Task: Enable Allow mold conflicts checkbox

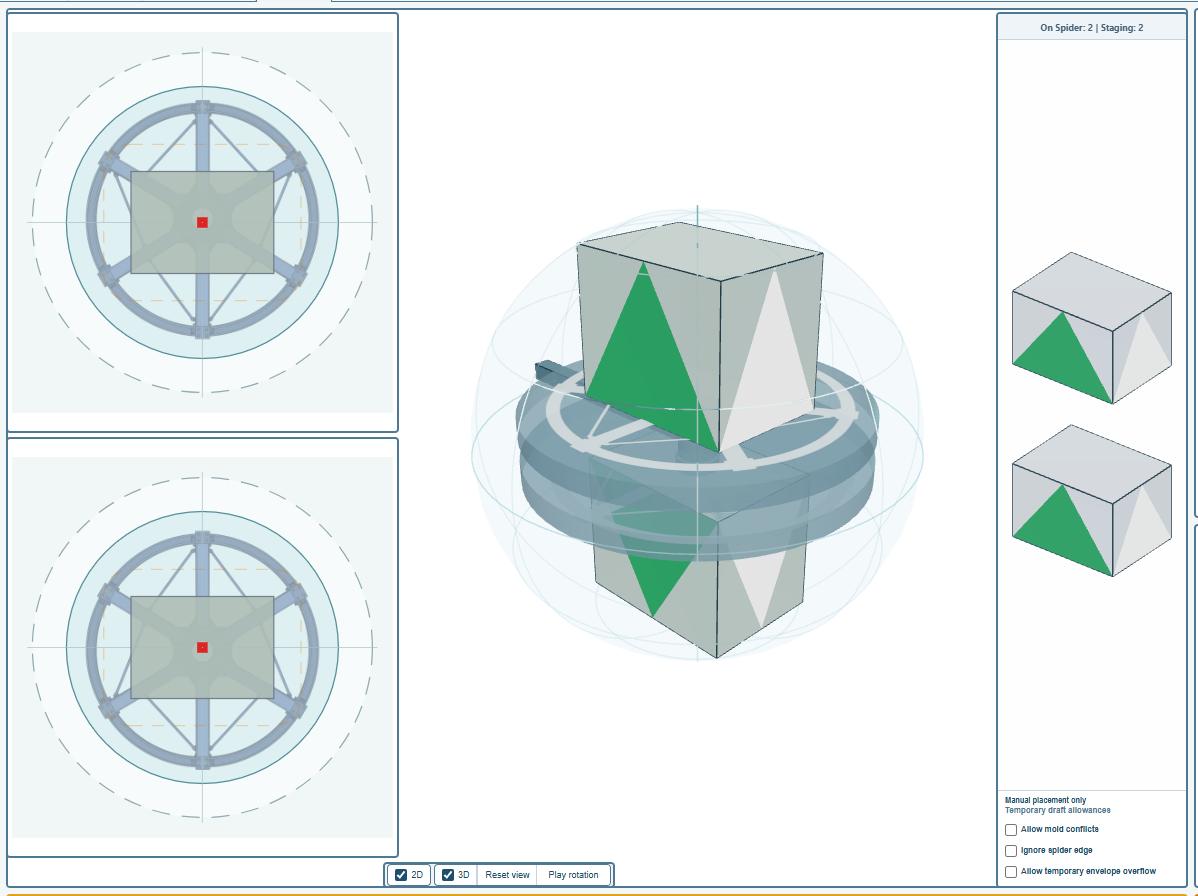Action: 1011,830
